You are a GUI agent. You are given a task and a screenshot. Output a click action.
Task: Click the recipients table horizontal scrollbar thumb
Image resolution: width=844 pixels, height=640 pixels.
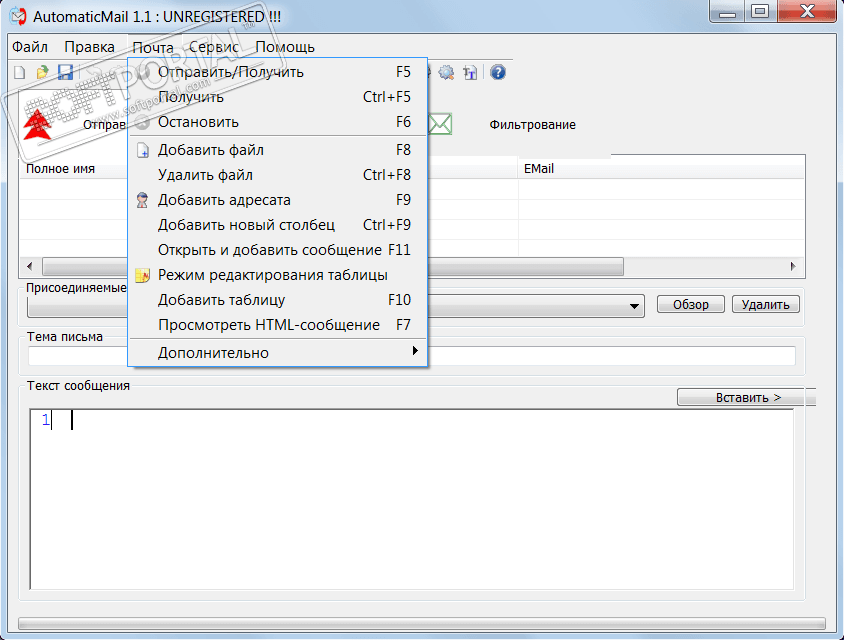point(333,266)
